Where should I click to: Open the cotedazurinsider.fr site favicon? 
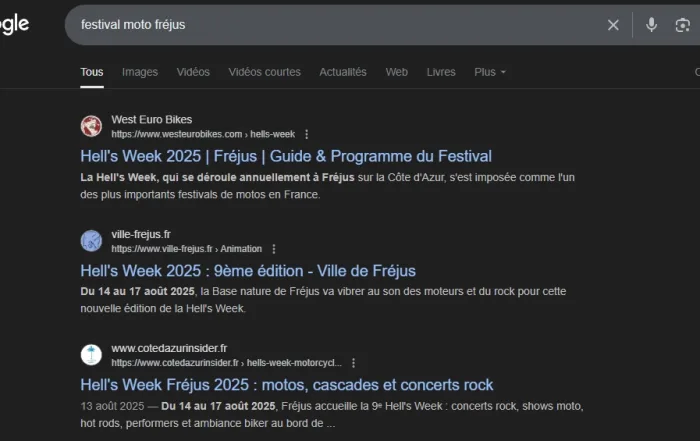pyautogui.click(x=91, y=355)
